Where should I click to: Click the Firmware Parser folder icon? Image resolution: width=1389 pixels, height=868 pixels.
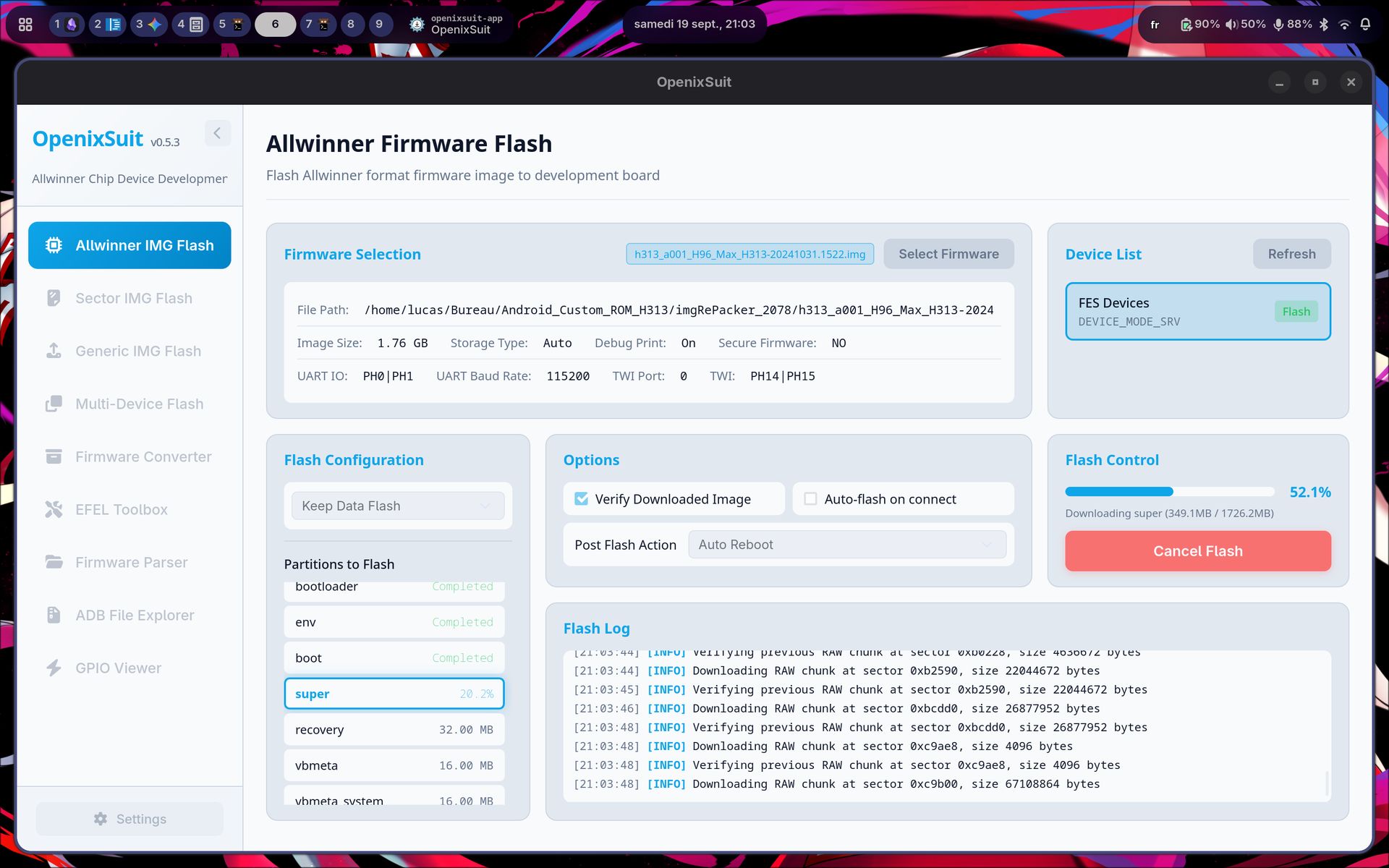(x=54, y=562)
